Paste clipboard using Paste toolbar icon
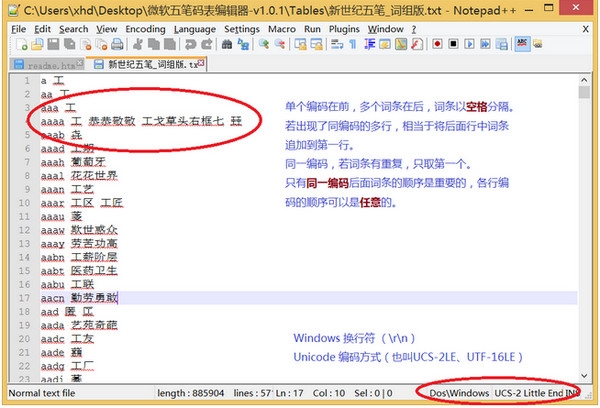 [x=170, y=44]
